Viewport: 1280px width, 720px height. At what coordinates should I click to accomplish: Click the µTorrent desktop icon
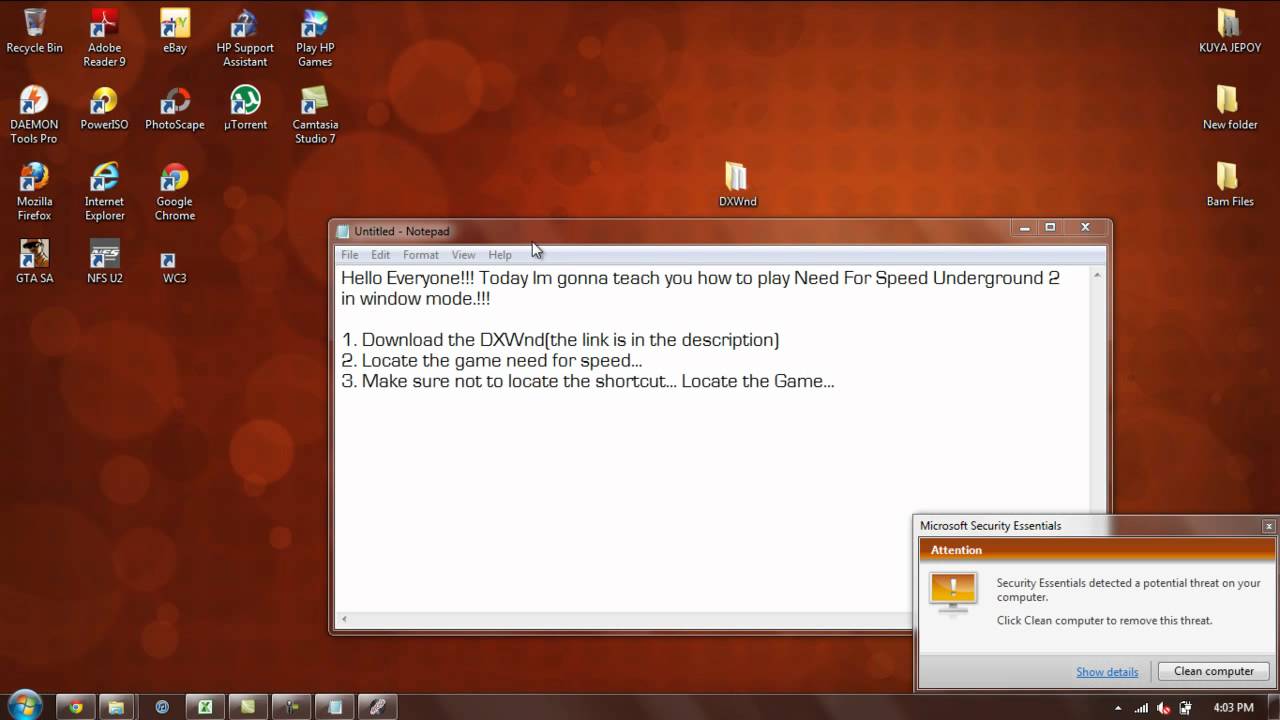tap(245, 109)
